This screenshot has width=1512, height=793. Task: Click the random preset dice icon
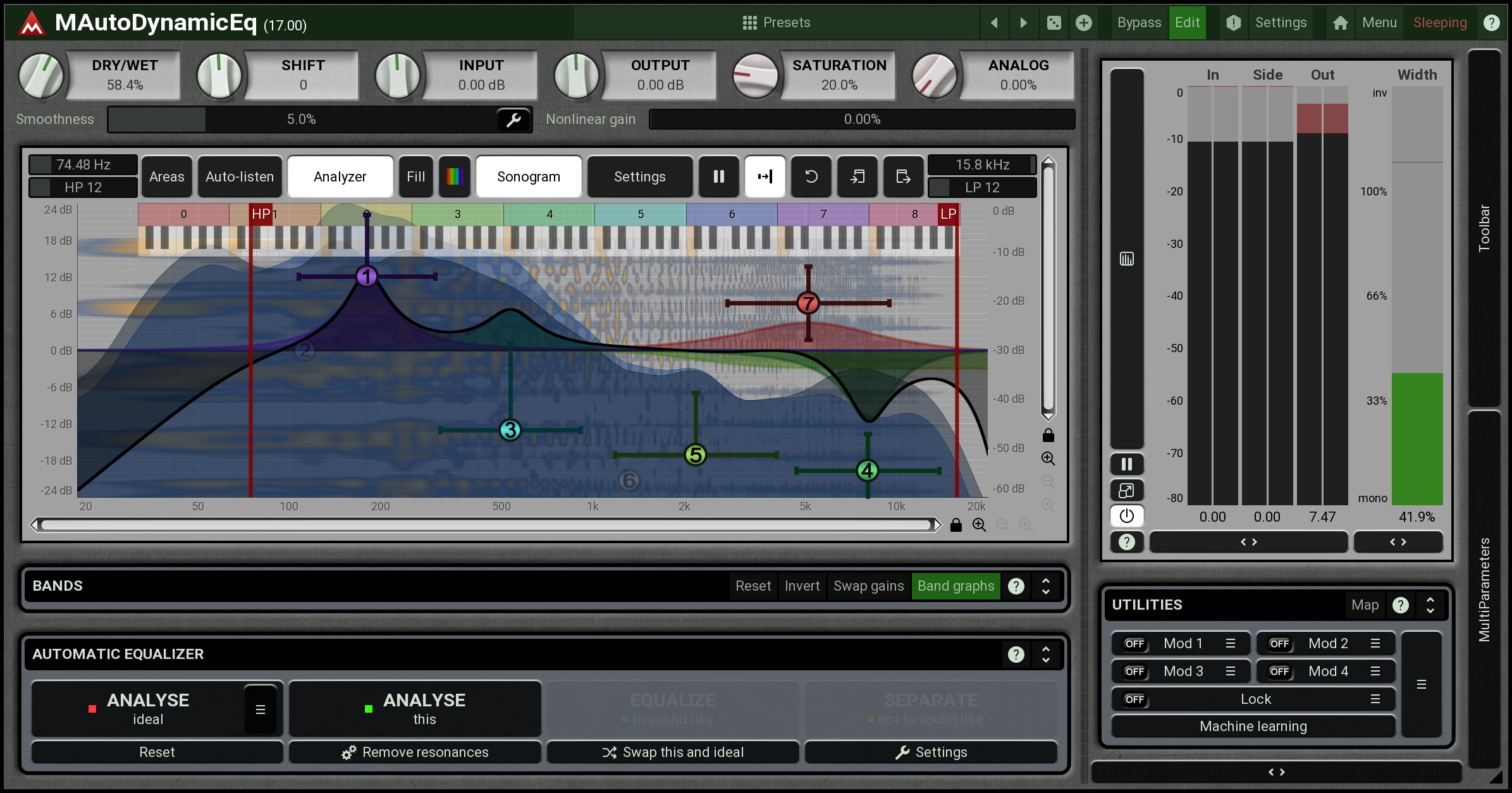tap(1054, 23)
